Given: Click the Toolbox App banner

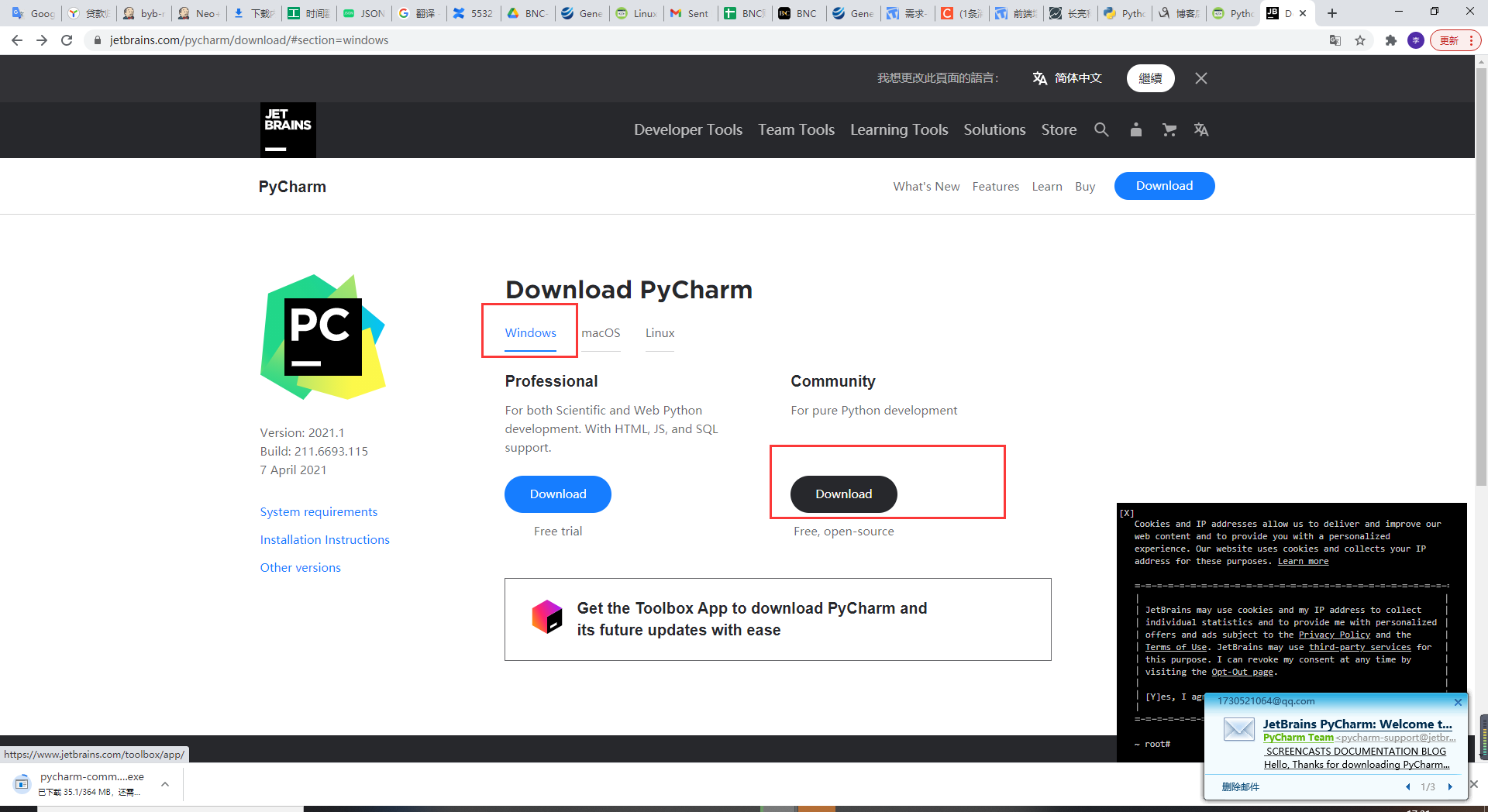Looking at the screenshot, I should [777, 620].
